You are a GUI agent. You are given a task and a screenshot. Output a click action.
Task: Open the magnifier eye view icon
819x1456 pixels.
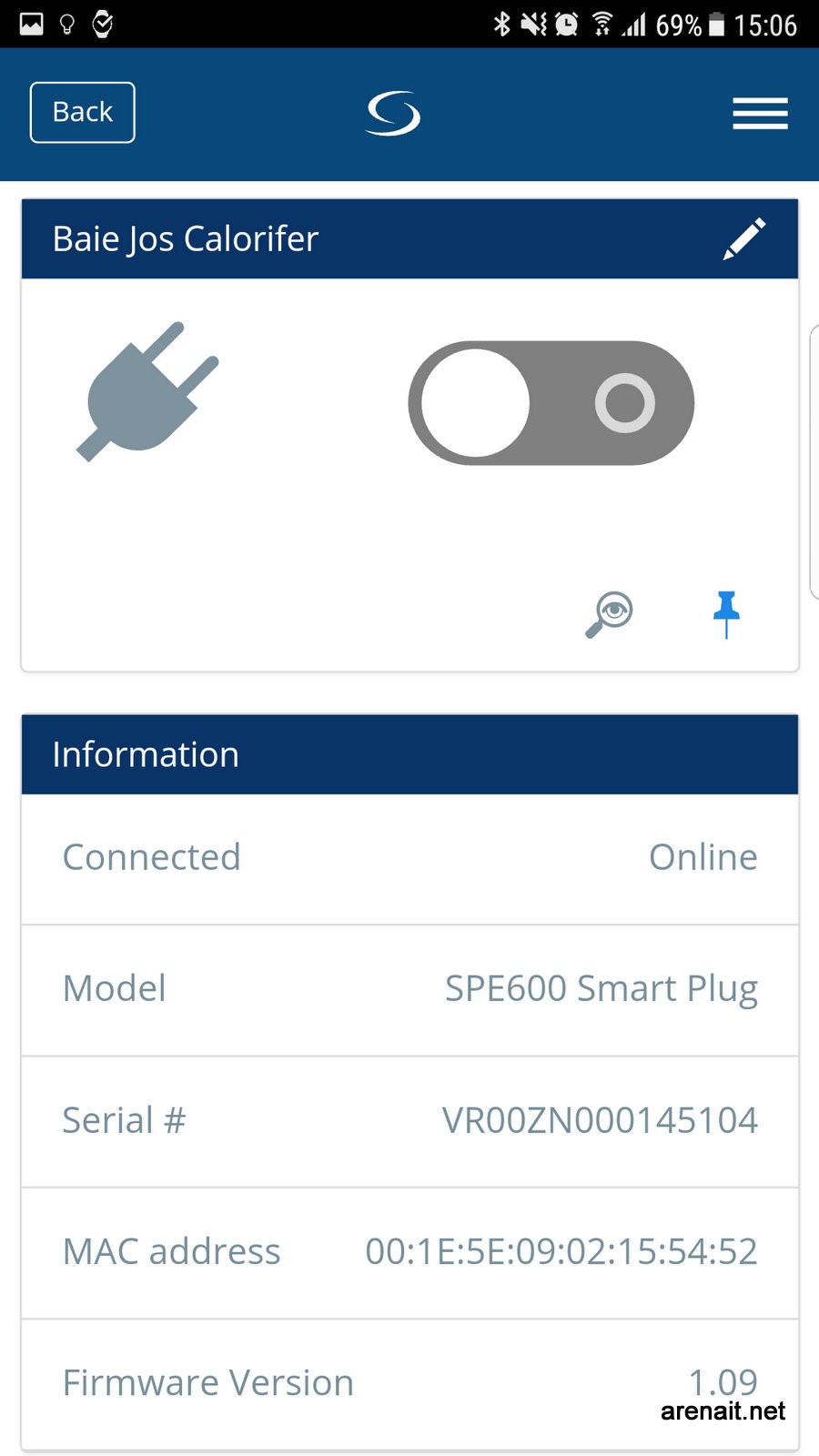point(609,614)
